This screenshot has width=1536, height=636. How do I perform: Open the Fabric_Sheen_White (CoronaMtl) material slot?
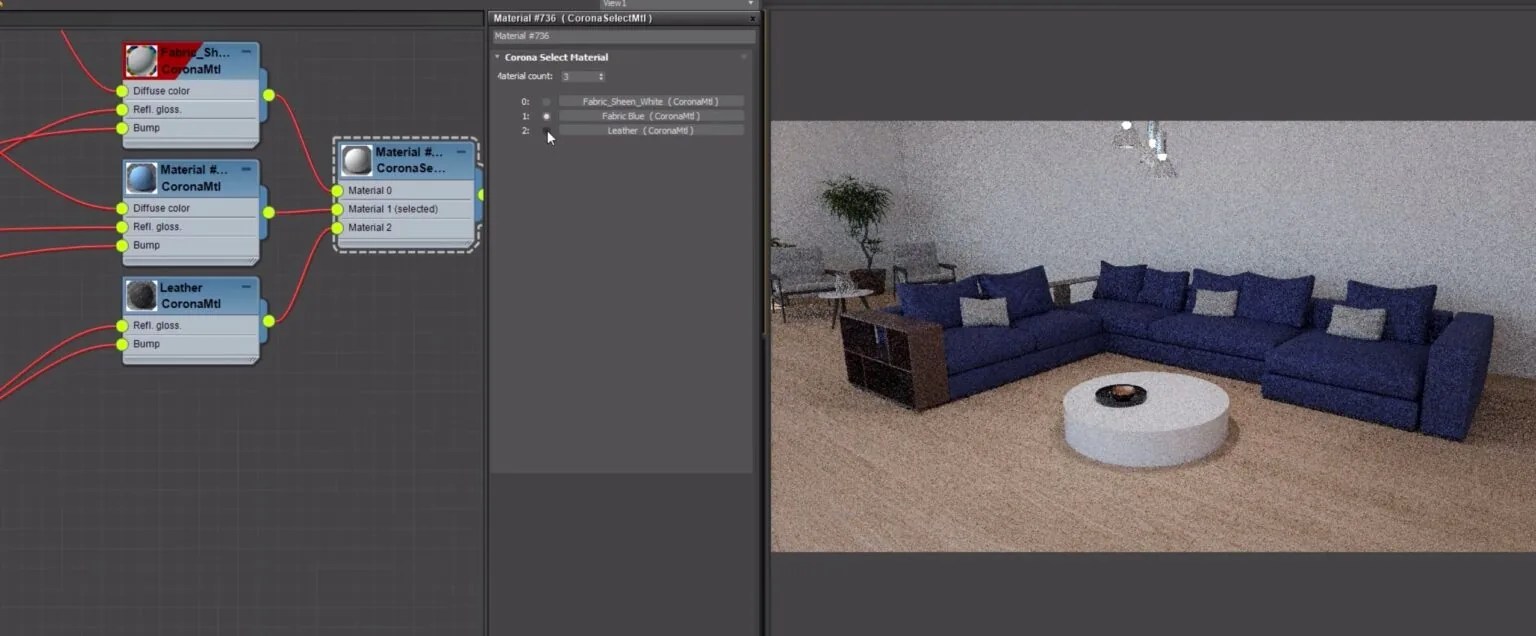click(650, 100)
